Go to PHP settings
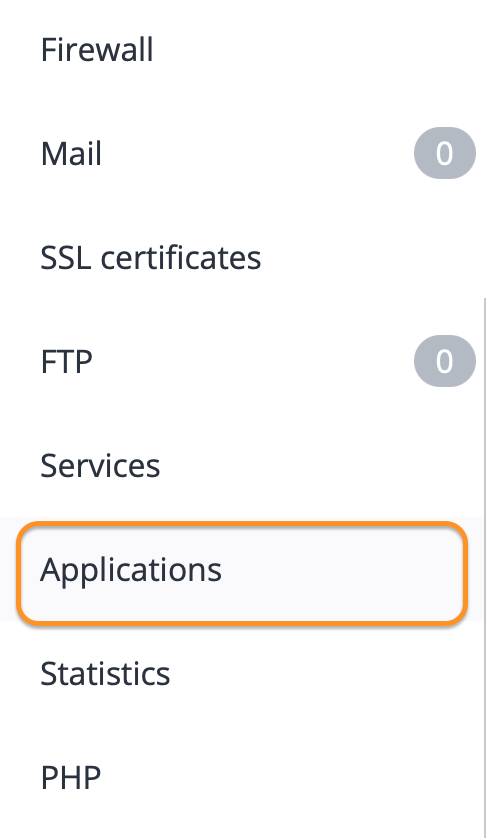 [x=242, y=777]
